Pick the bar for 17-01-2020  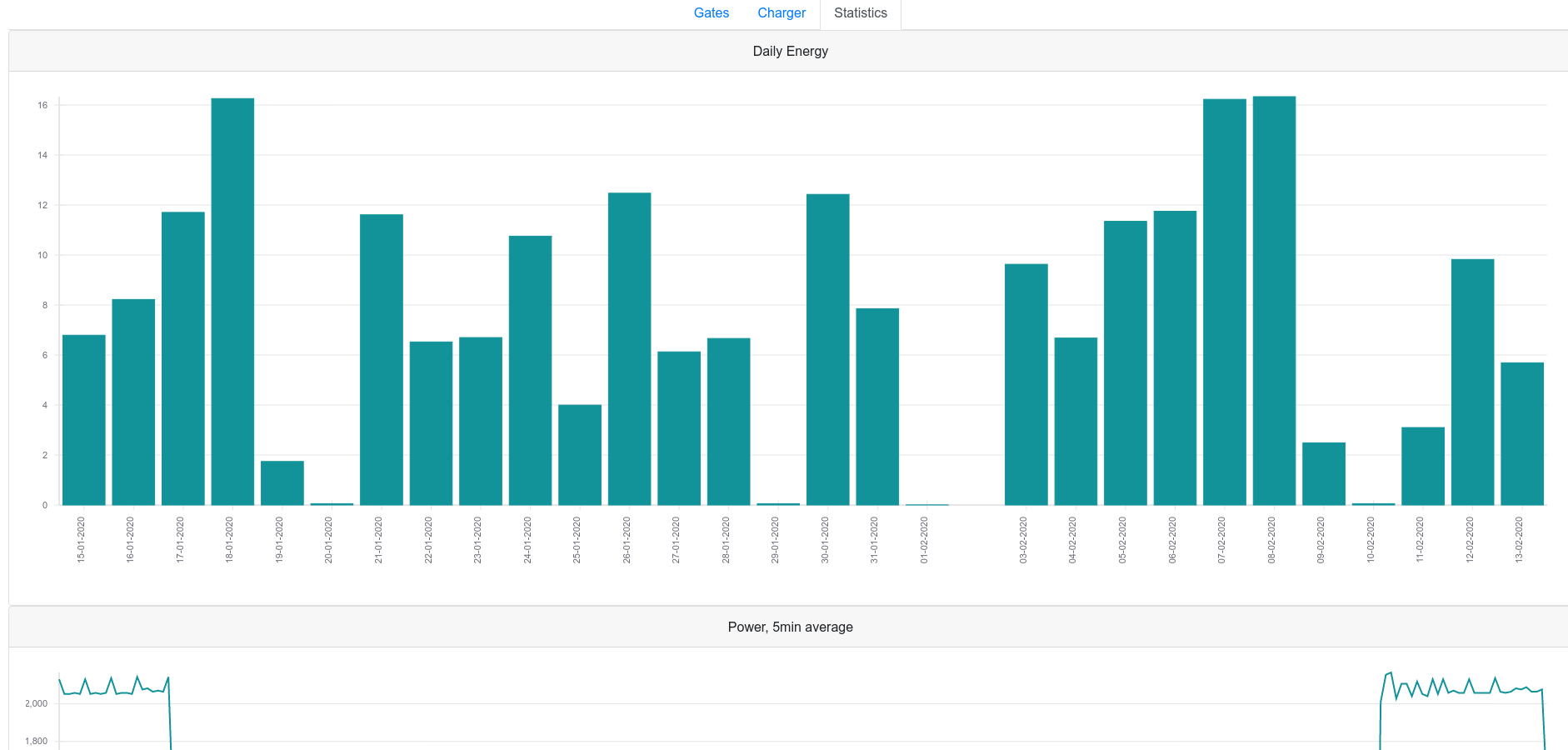(x=183, y=358)
